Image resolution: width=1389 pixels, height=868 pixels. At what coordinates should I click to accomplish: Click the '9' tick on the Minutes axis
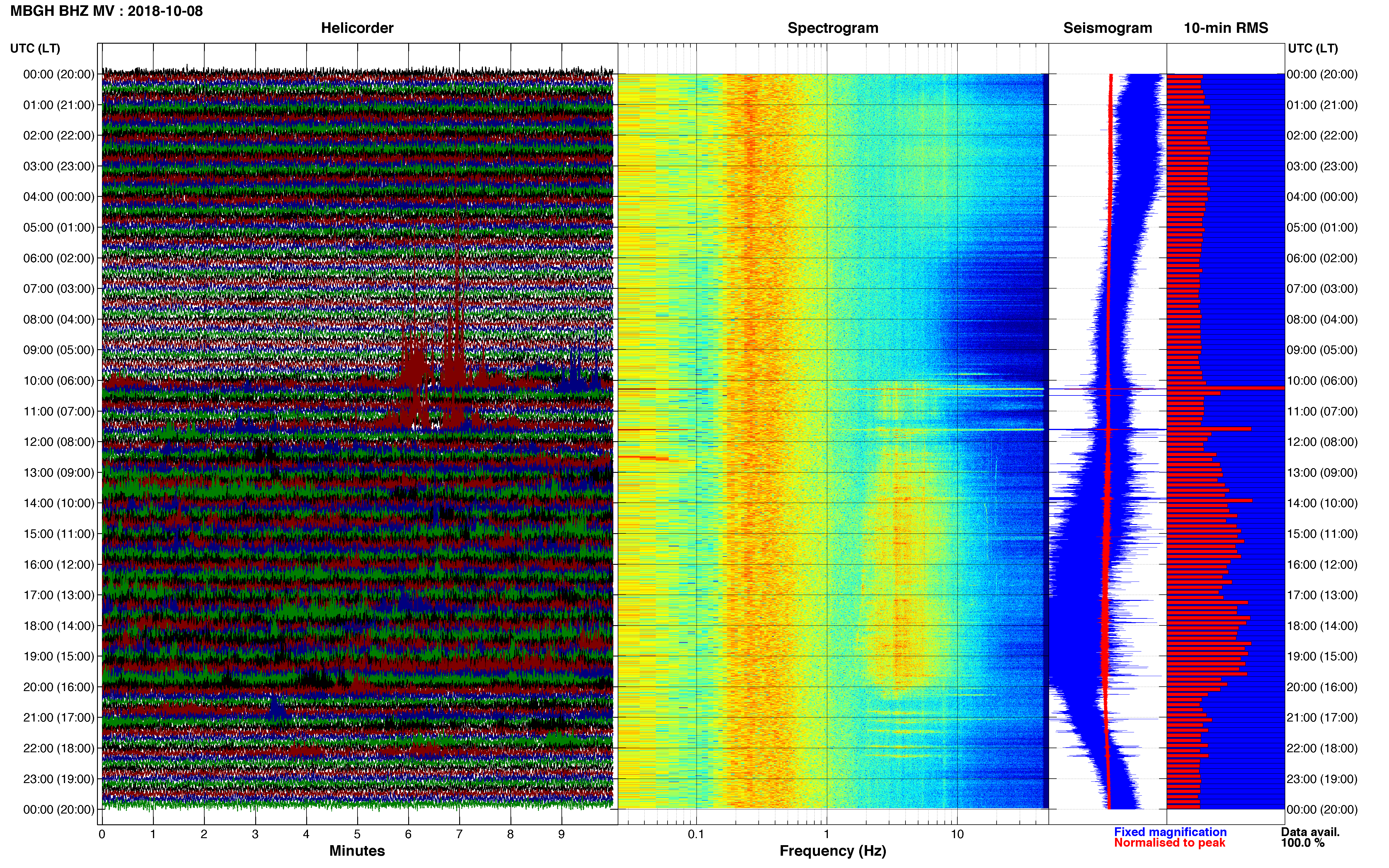point(561,835)
